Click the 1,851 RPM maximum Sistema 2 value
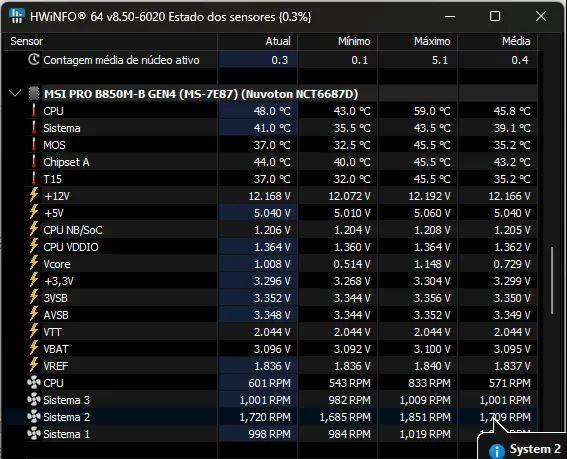 tap(425, 417)
